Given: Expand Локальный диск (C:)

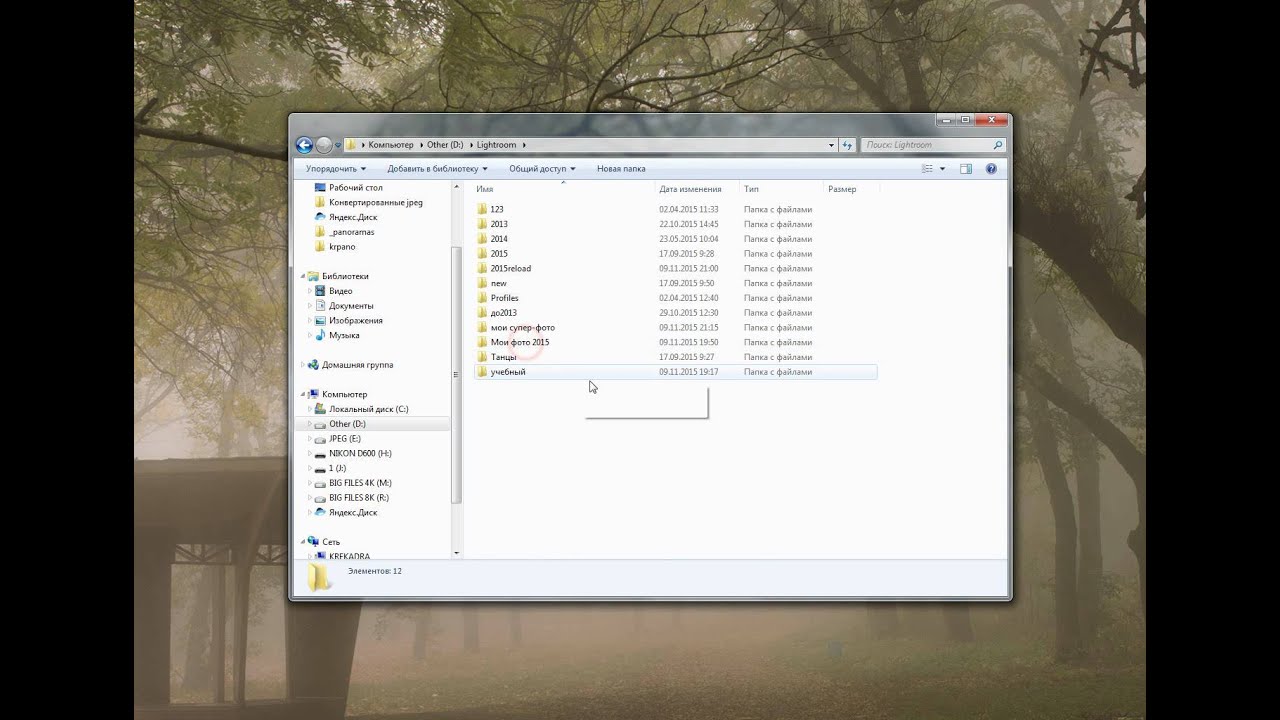Looking at the screenshot, I should [310, 409].
